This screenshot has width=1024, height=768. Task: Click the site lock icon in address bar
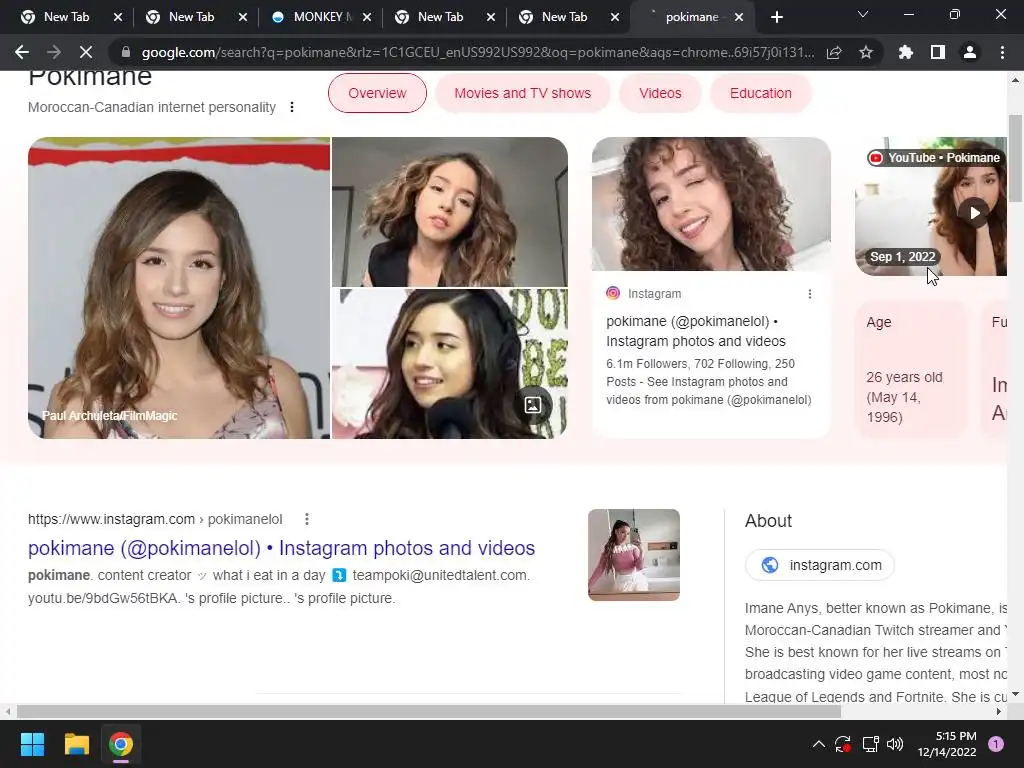126,52
